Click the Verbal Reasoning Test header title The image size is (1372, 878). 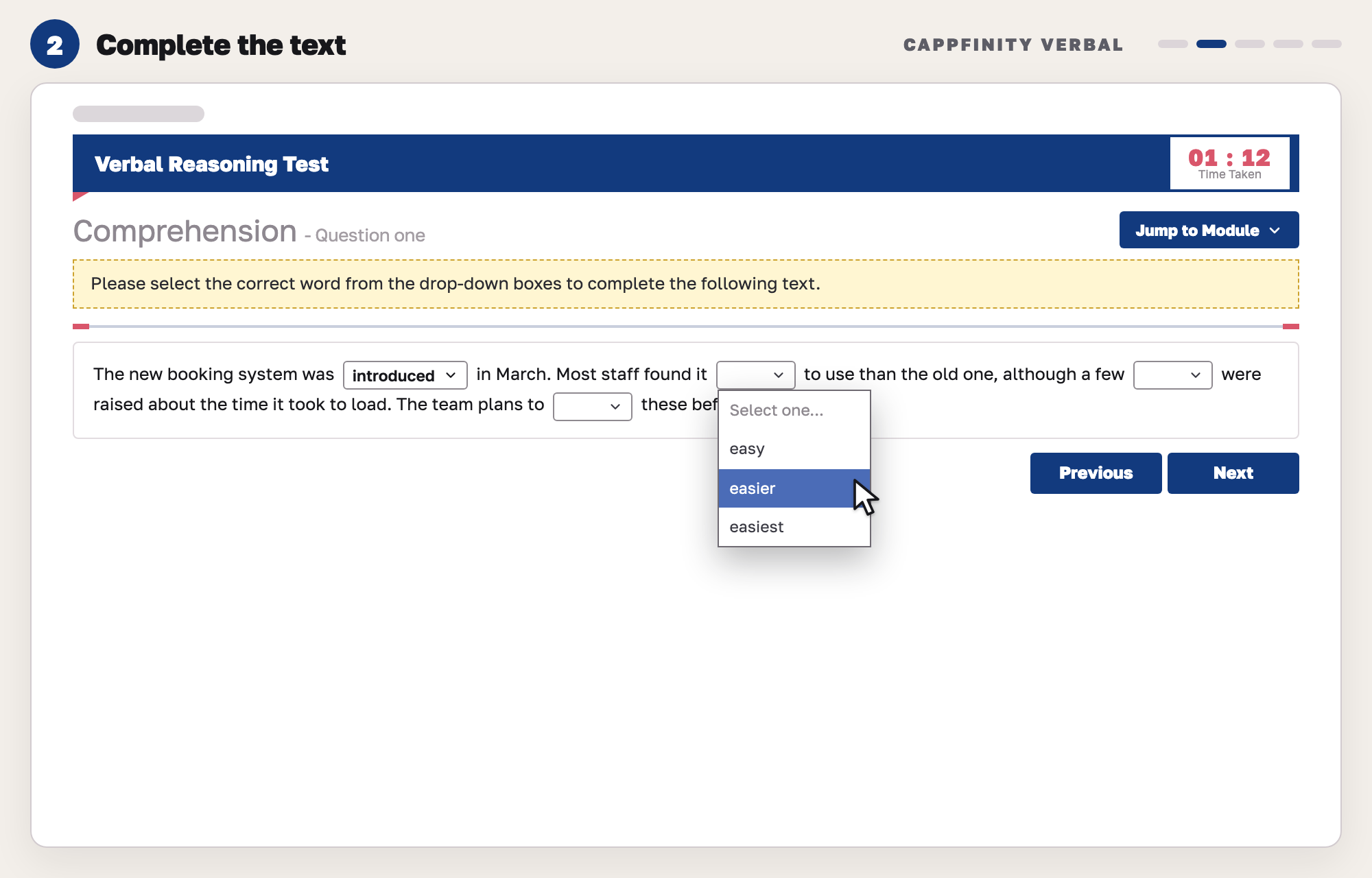pyautogui.click(x=211, y=164)
